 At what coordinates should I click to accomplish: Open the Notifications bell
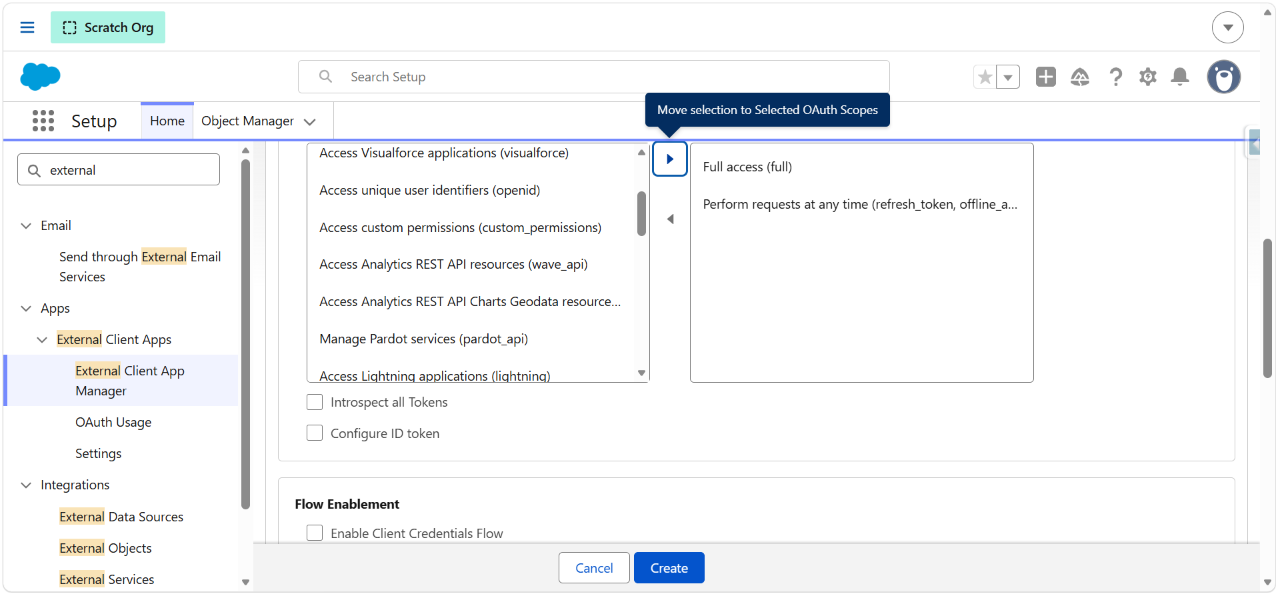click(1180, 77)
